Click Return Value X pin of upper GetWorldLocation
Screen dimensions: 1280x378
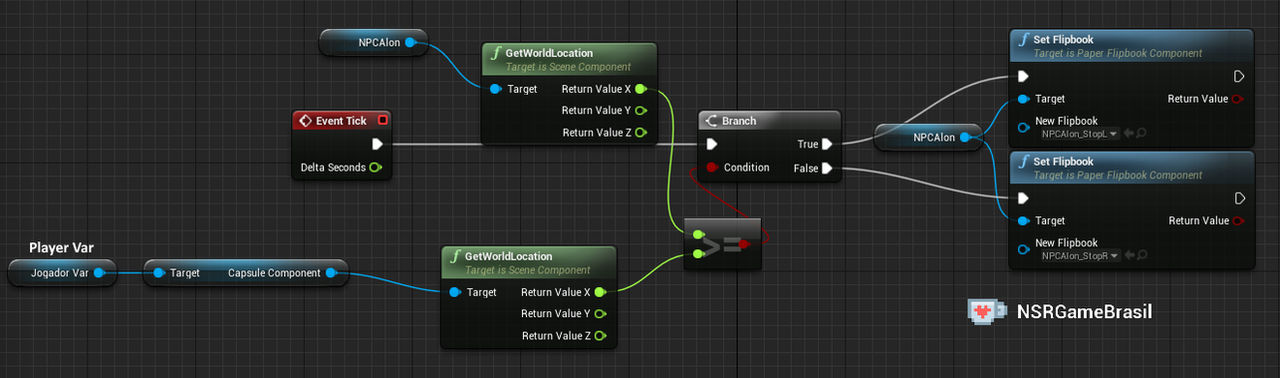(x=640, y=89)
